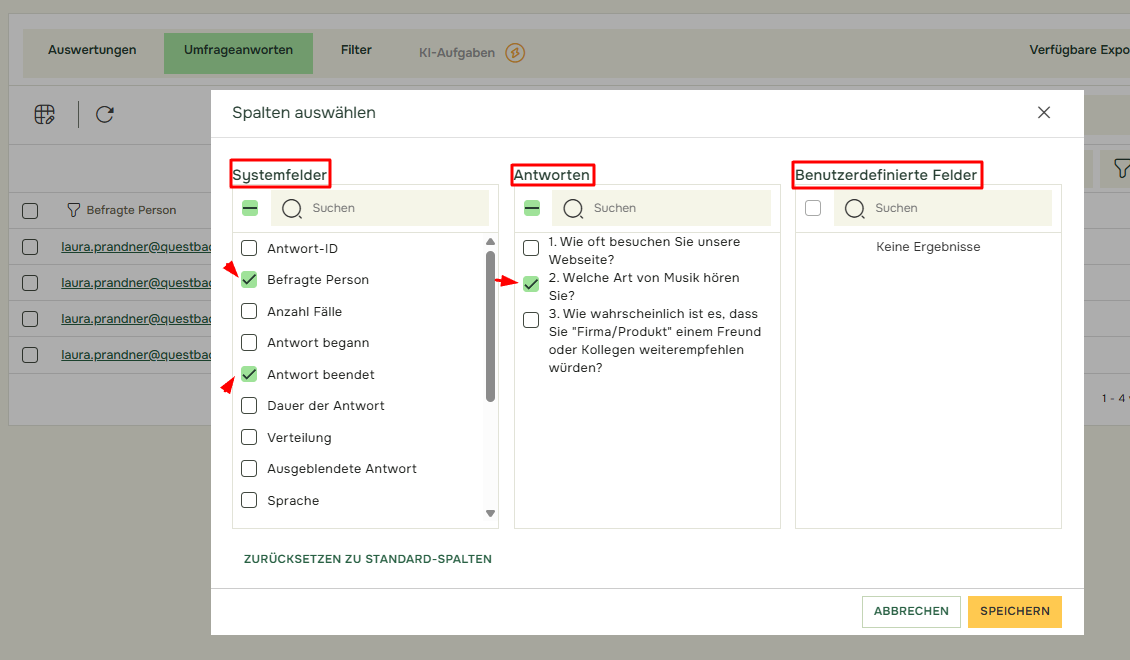Image resolution: width=1130 pixels, height=660 pixels.
Task: Click the search icon under Systemfelder
Action: click(291, 208)
